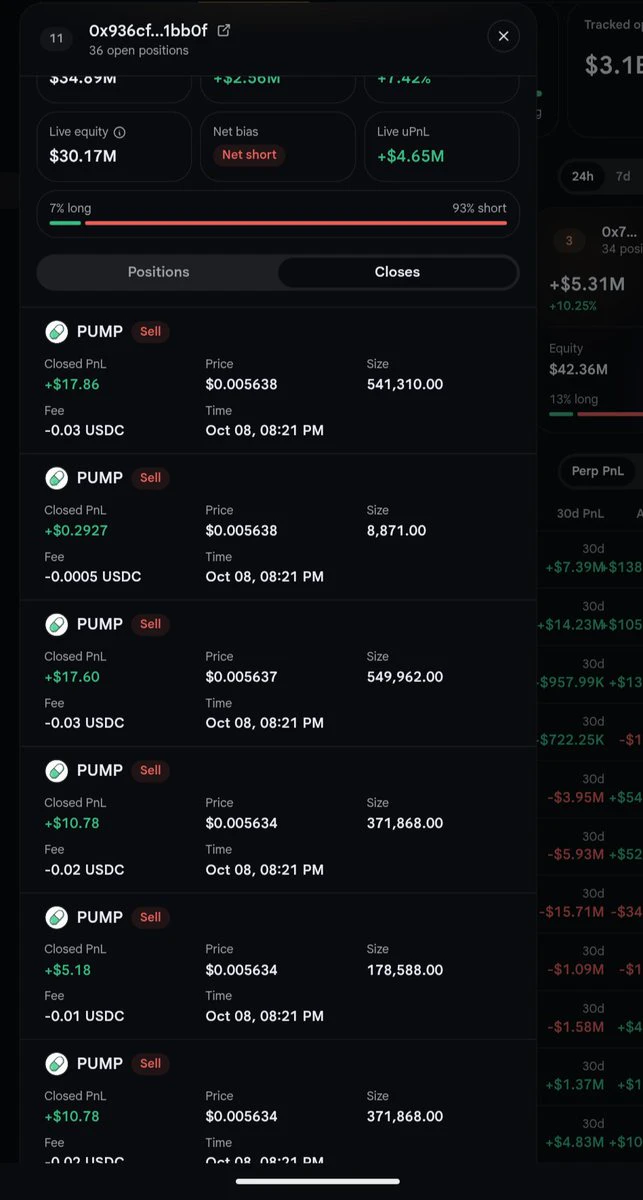Click PUMP pill icon of the +$0.2927 close

pos(57,478)
